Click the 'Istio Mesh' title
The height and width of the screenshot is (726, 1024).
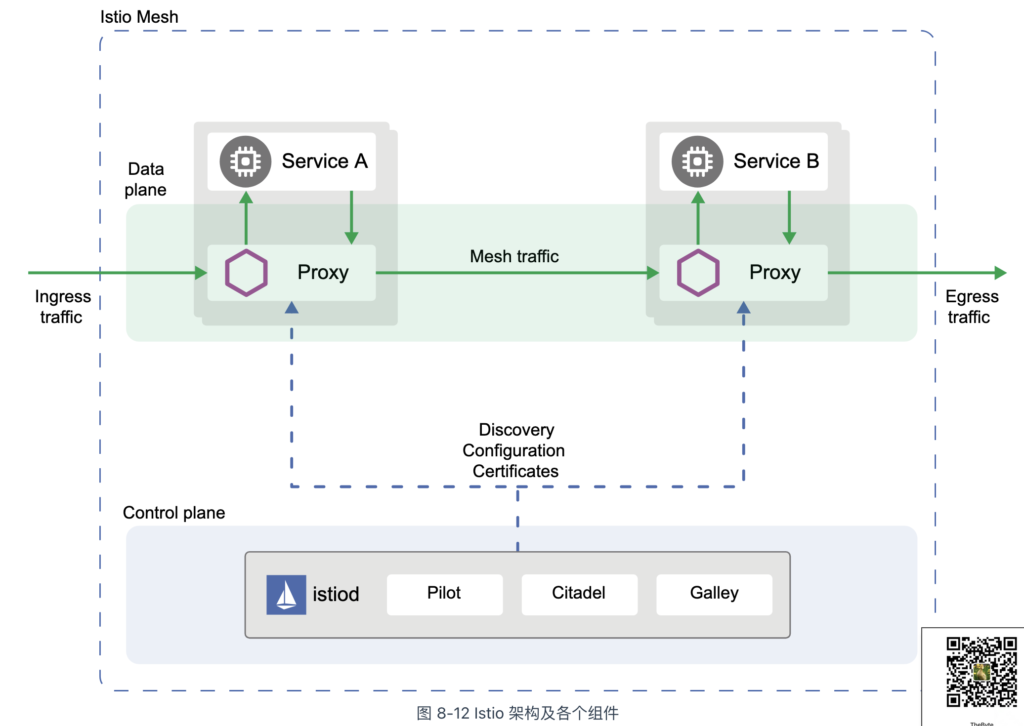[x=139, y=17]
